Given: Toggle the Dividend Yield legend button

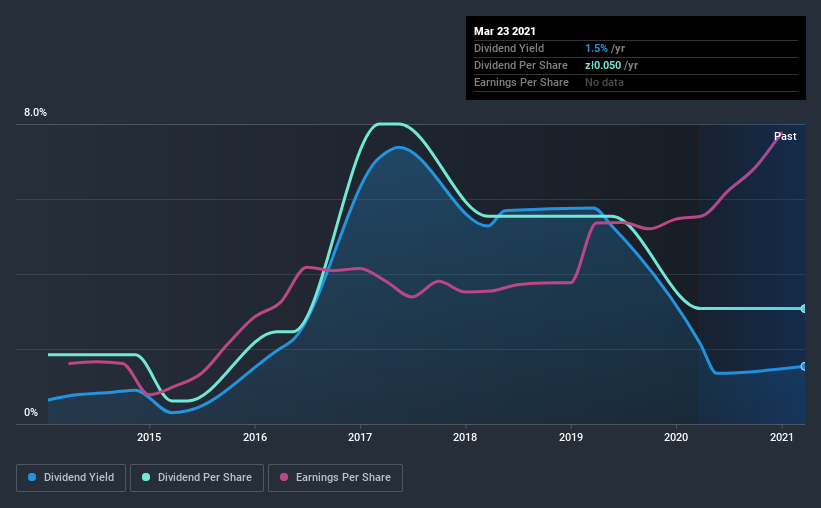Looking at the screenshot, I should [71, 478].
